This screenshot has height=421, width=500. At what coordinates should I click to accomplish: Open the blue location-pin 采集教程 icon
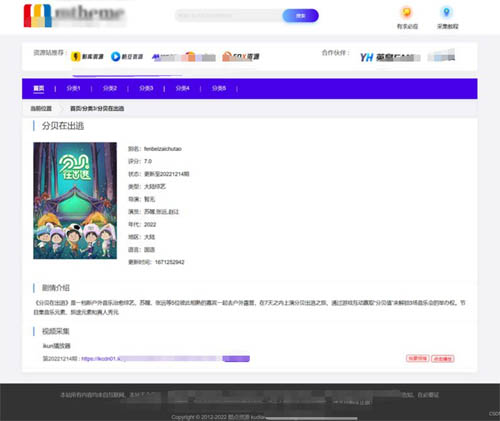[x=447, y=17]
